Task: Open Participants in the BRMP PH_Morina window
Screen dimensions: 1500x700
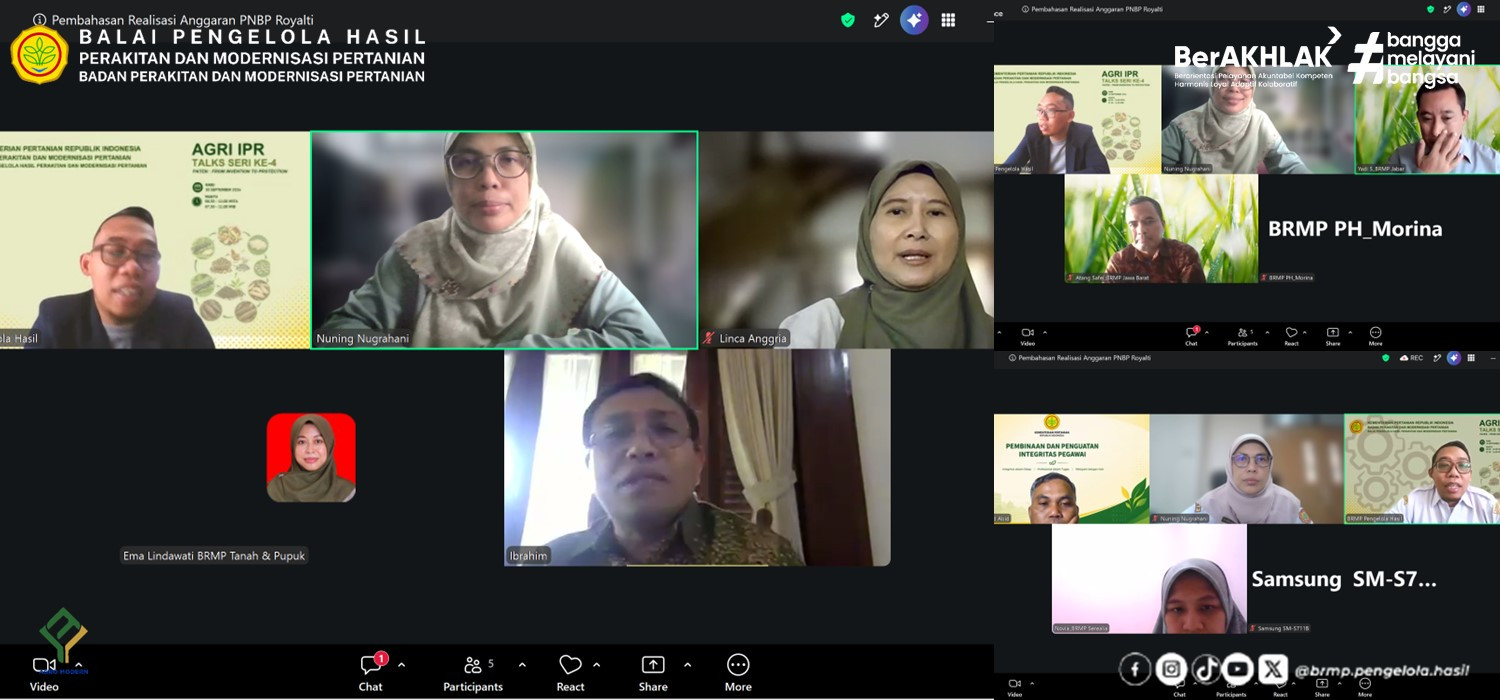Action: coord(1243,336)
